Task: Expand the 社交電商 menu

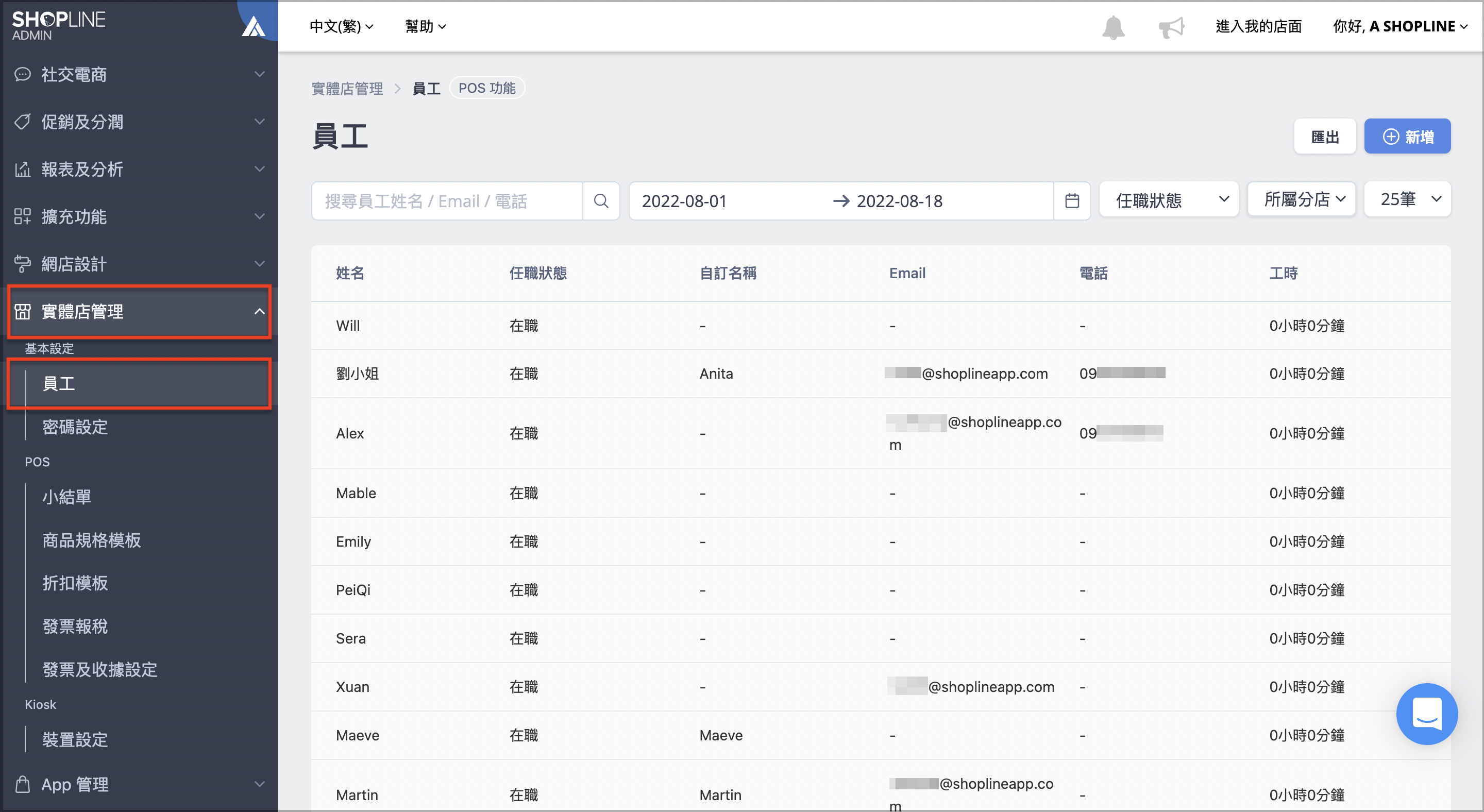Action: point(140,74)
